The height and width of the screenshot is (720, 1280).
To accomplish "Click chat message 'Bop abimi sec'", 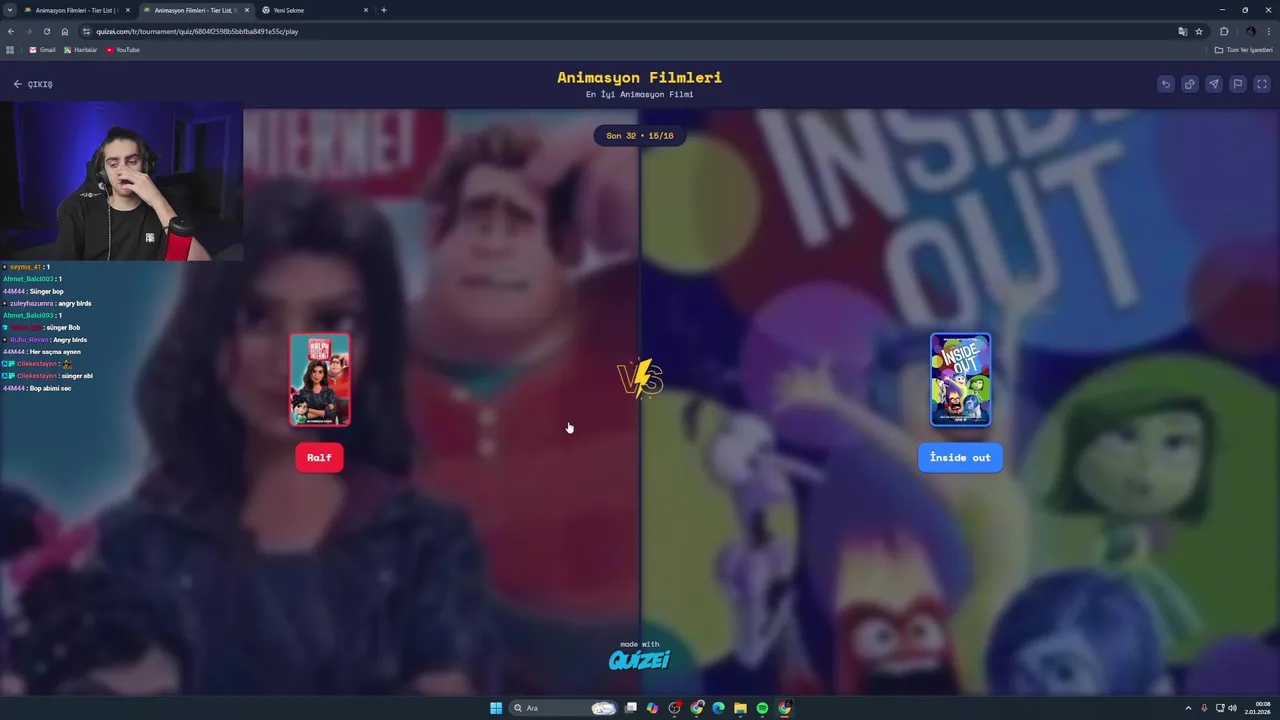I will click(50, 388).
